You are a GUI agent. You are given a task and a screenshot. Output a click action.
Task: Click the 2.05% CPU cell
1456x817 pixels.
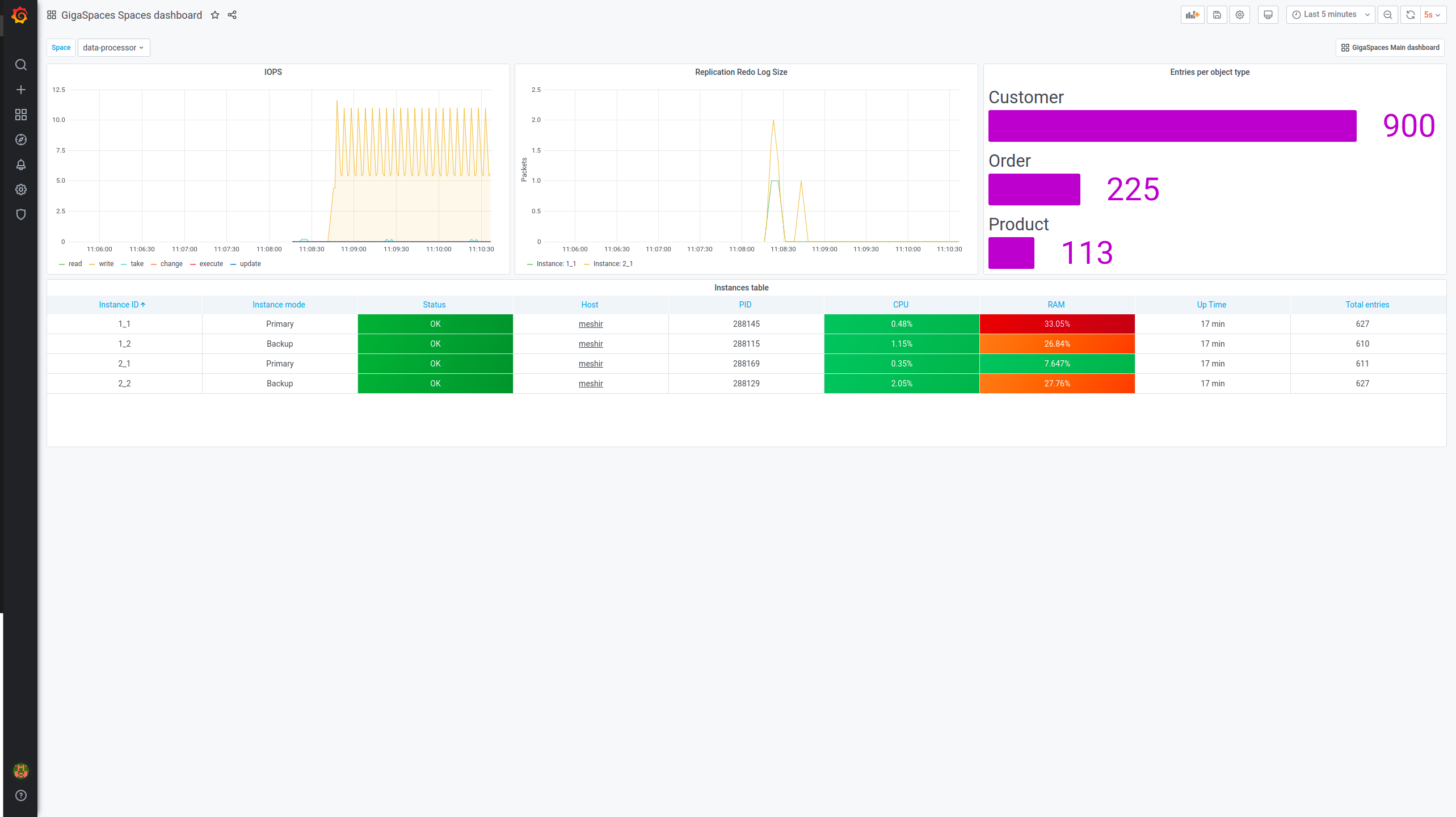902,384
